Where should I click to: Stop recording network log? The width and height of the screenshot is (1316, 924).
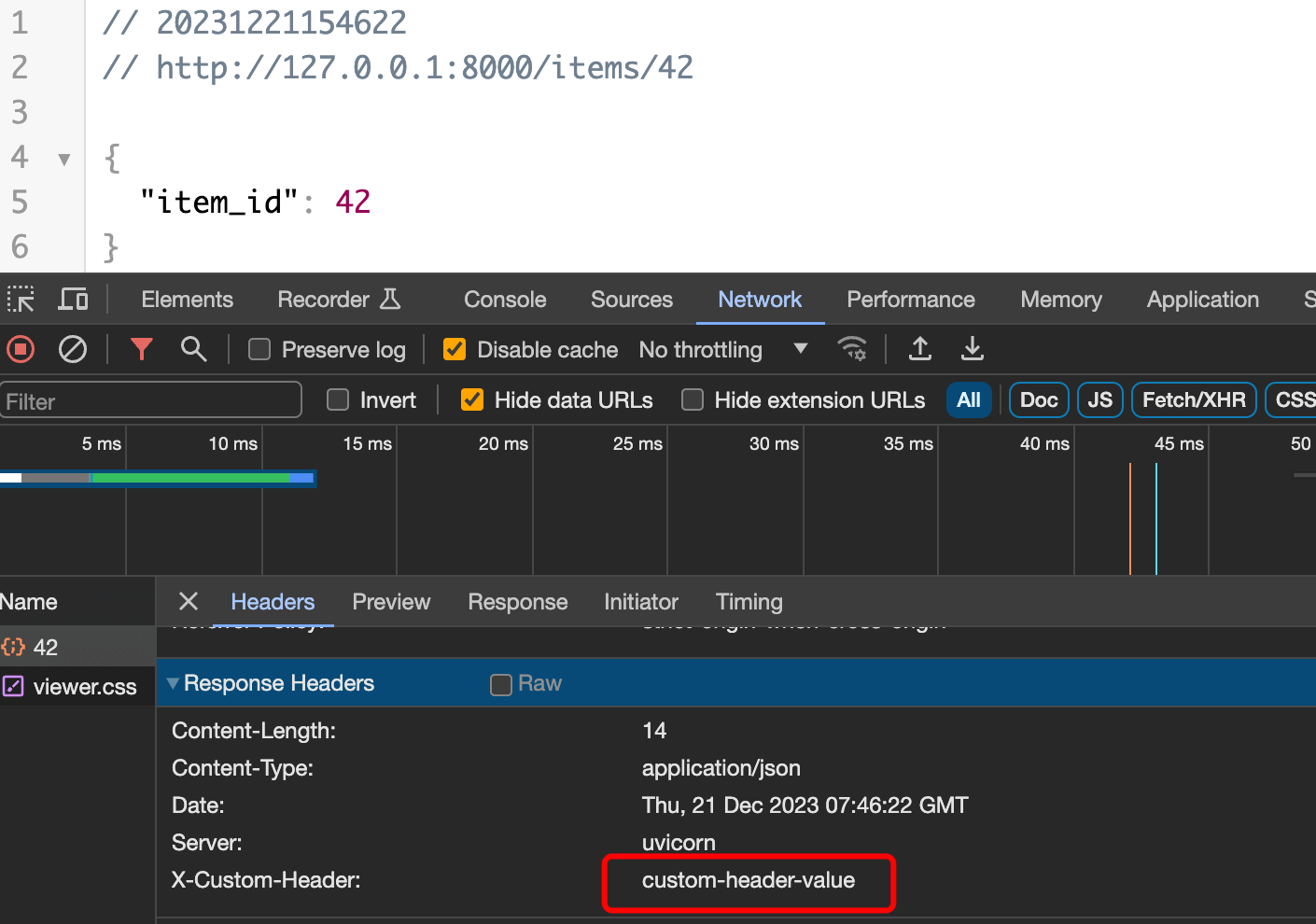(21, 350)
